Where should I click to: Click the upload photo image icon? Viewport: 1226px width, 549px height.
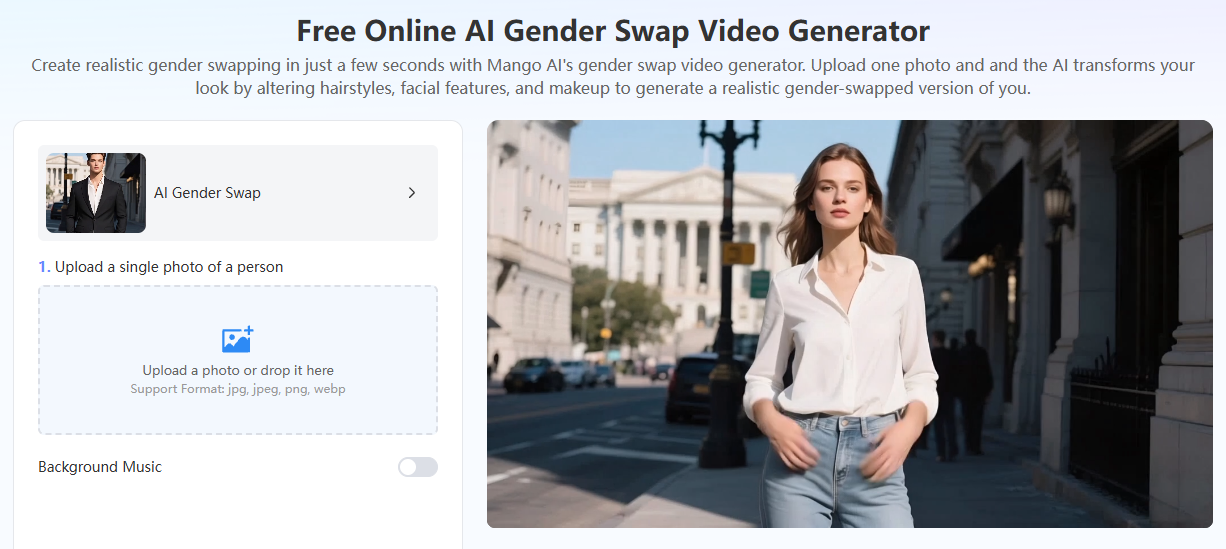(x=238, y=339)
